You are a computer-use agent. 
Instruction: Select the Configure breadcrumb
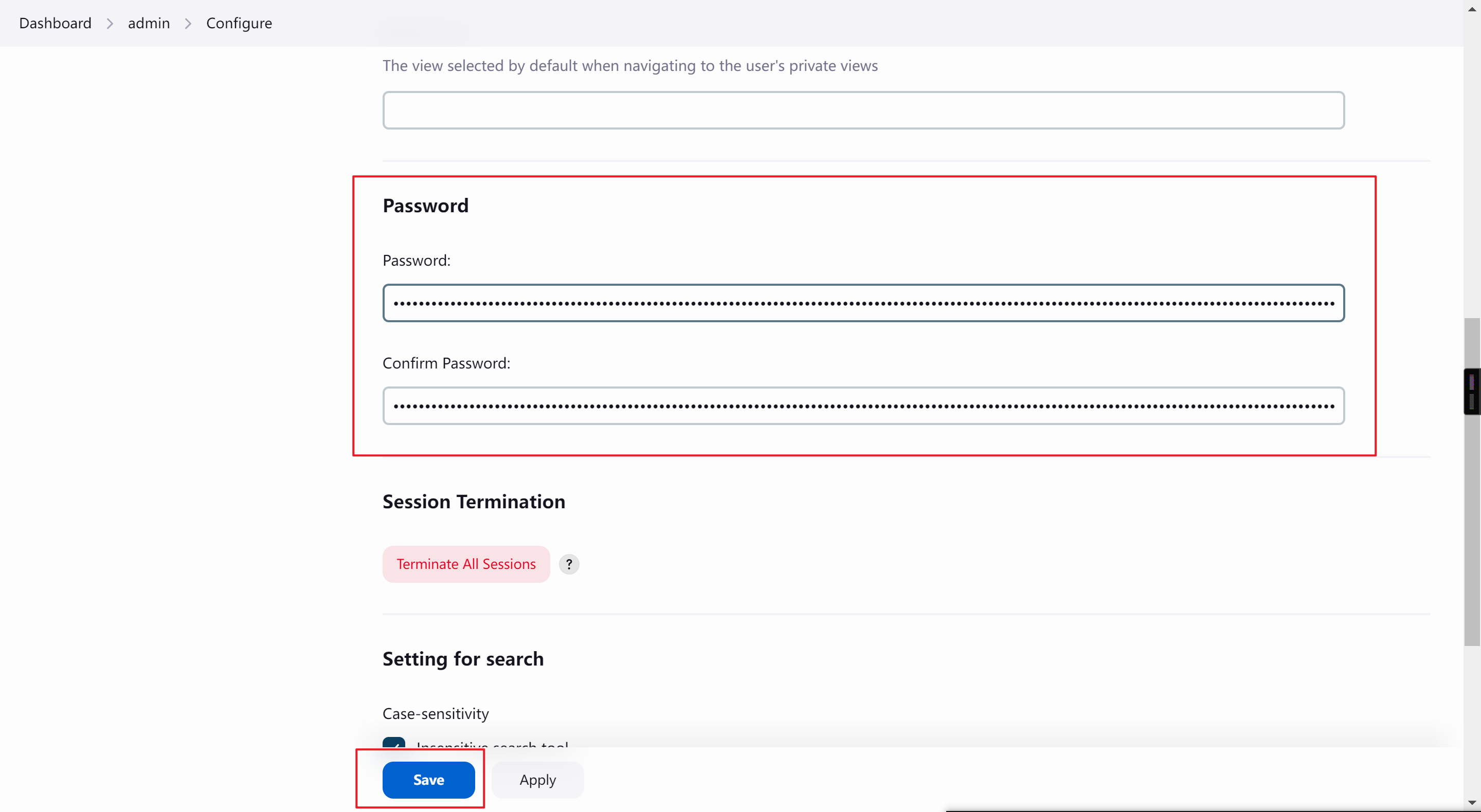click(x=239, y=24)
